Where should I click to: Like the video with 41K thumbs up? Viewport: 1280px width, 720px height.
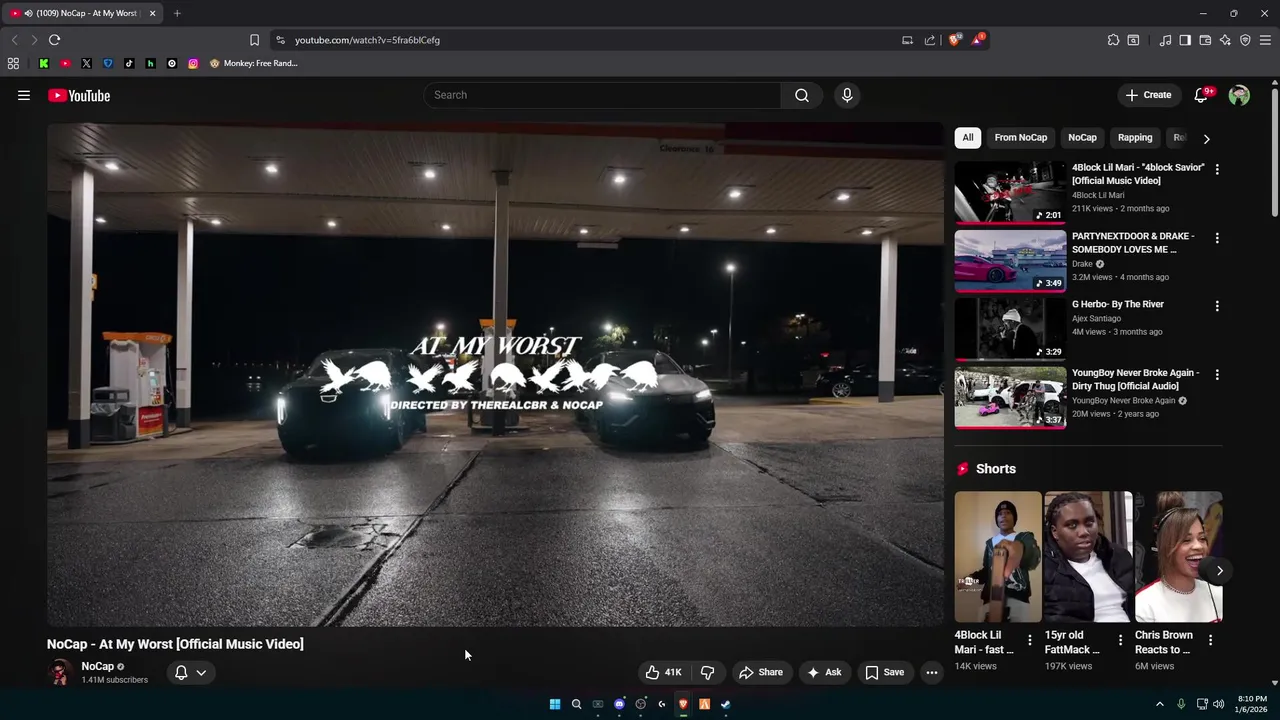664,672
